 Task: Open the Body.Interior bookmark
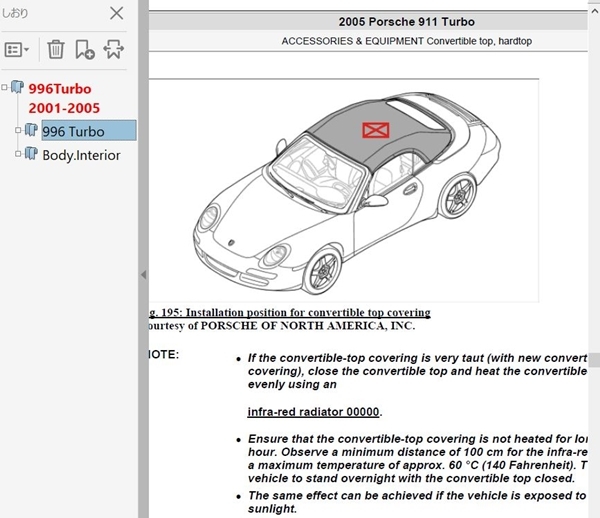[x=81, y=155]
